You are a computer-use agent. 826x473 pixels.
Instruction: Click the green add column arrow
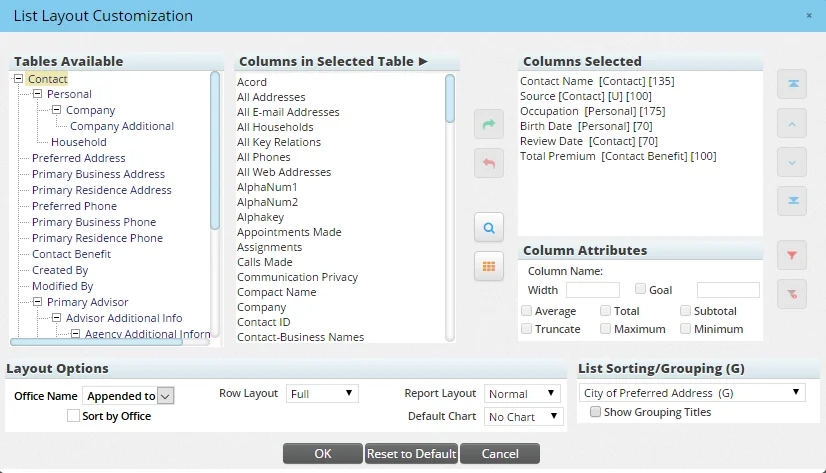pyautogui.click(x=489, y=125)
